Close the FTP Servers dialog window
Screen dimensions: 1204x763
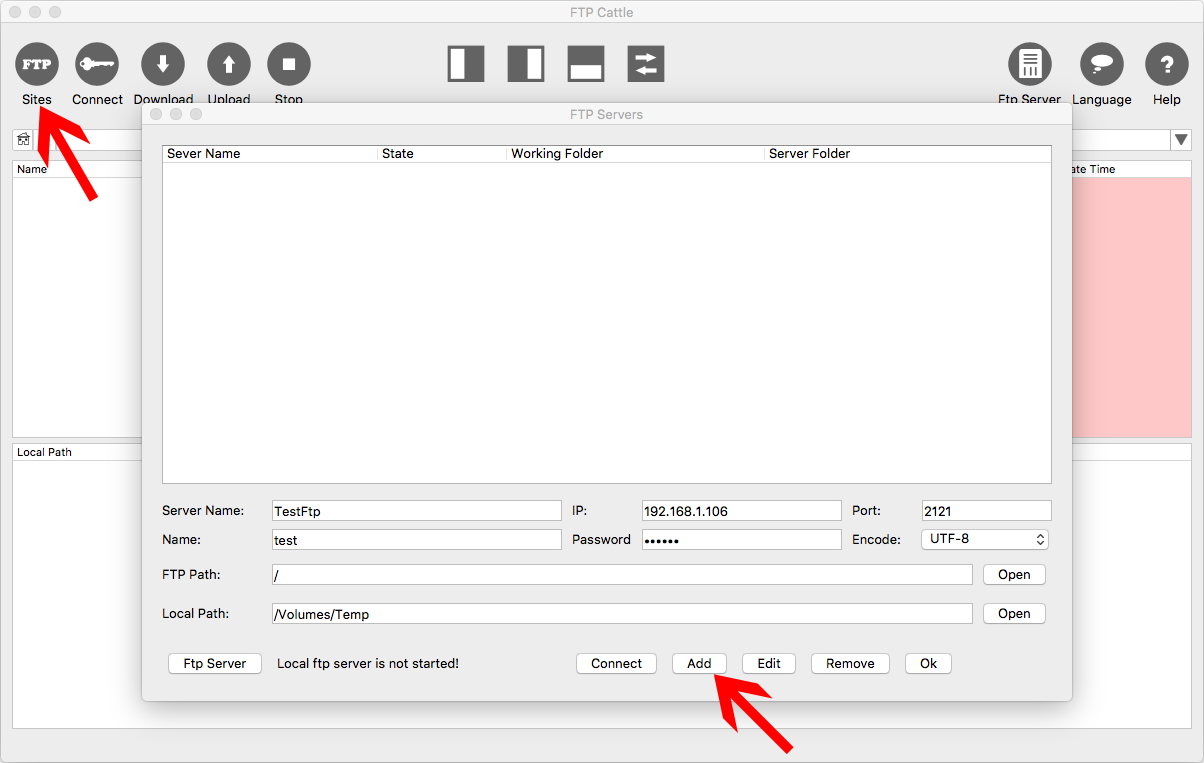(156, 114)
